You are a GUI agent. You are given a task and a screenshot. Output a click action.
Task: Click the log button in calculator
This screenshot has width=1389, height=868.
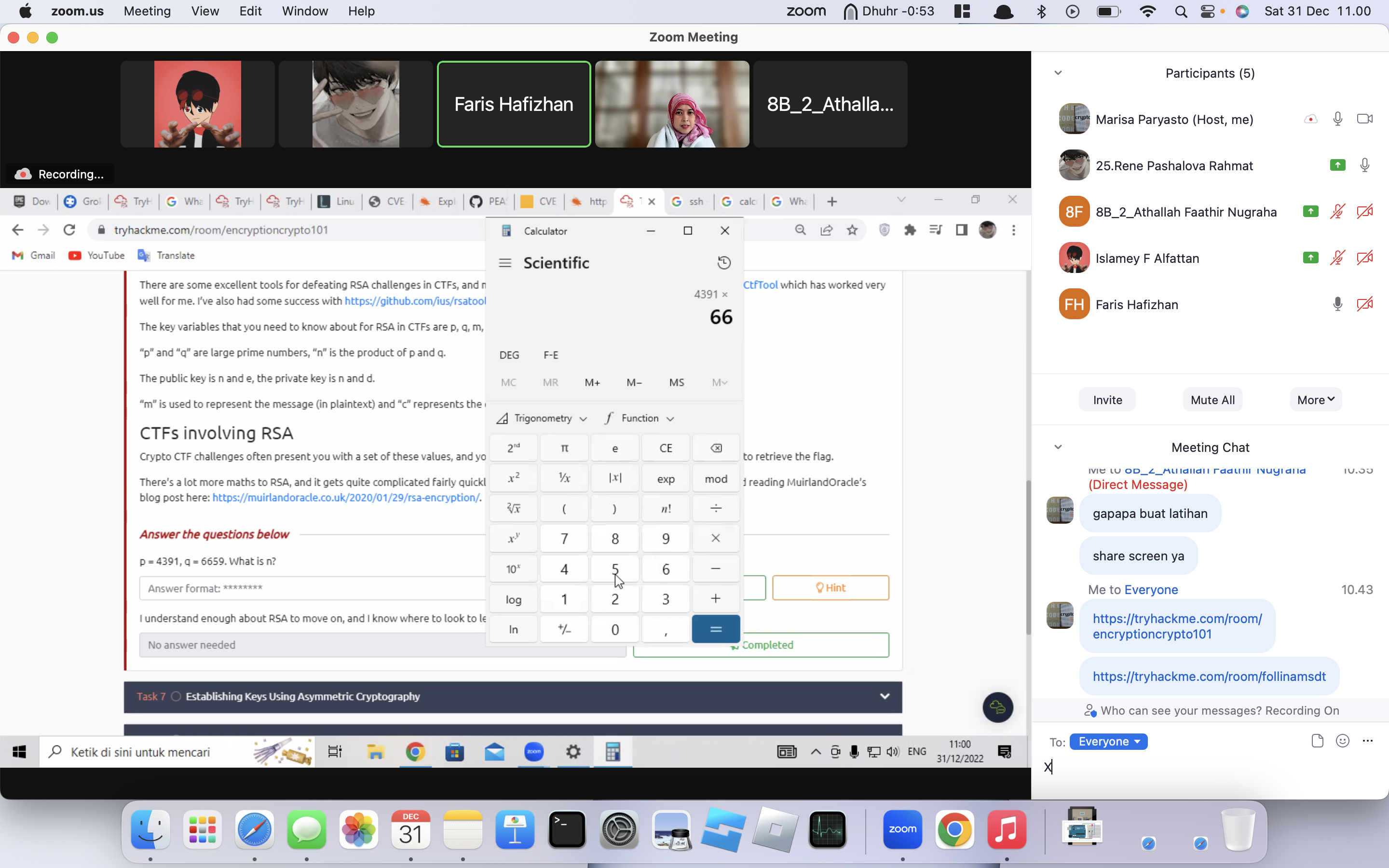click(x=514, y=598)
